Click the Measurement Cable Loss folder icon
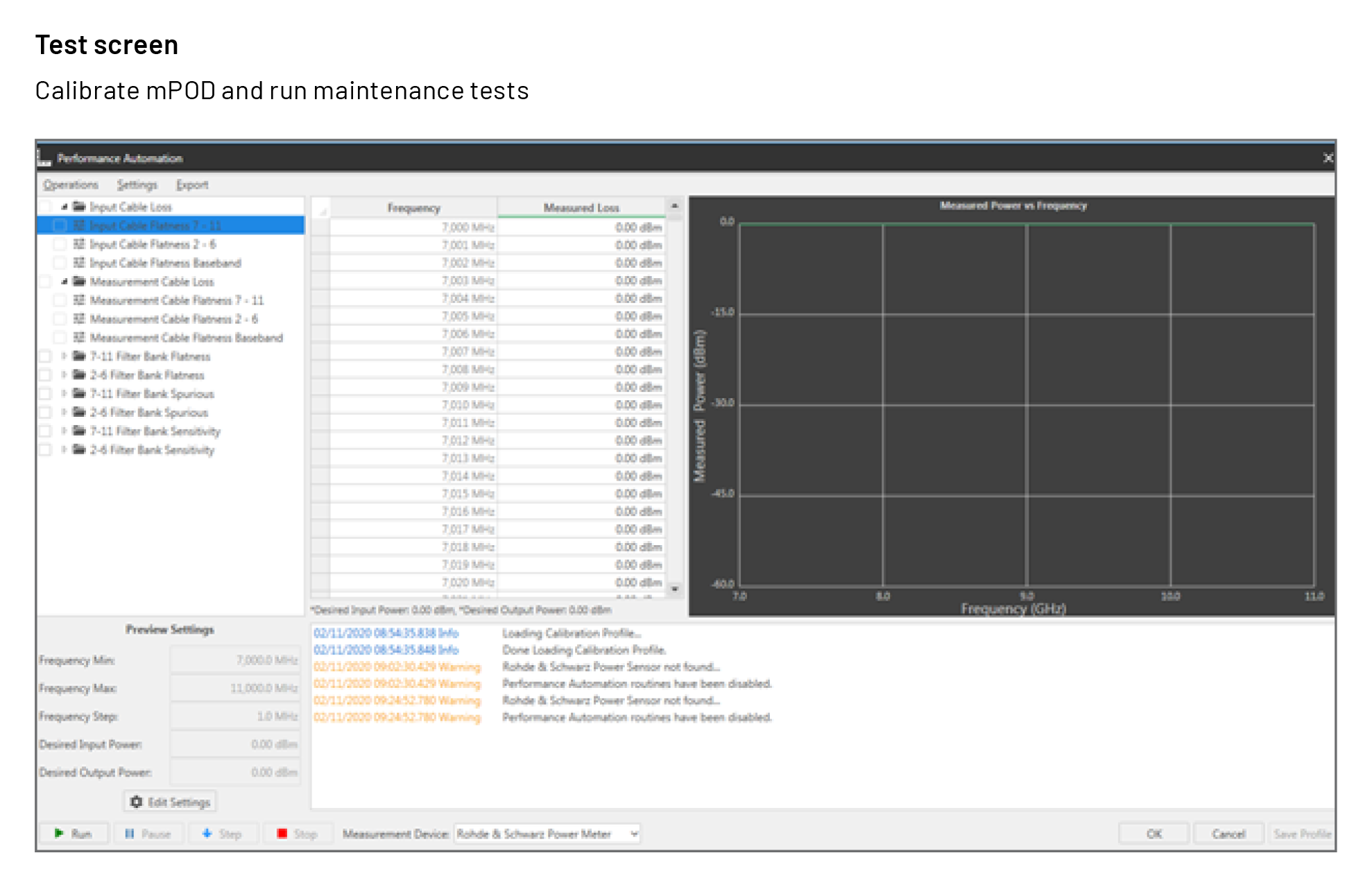 pyautogui.click(x=79, y=282)
